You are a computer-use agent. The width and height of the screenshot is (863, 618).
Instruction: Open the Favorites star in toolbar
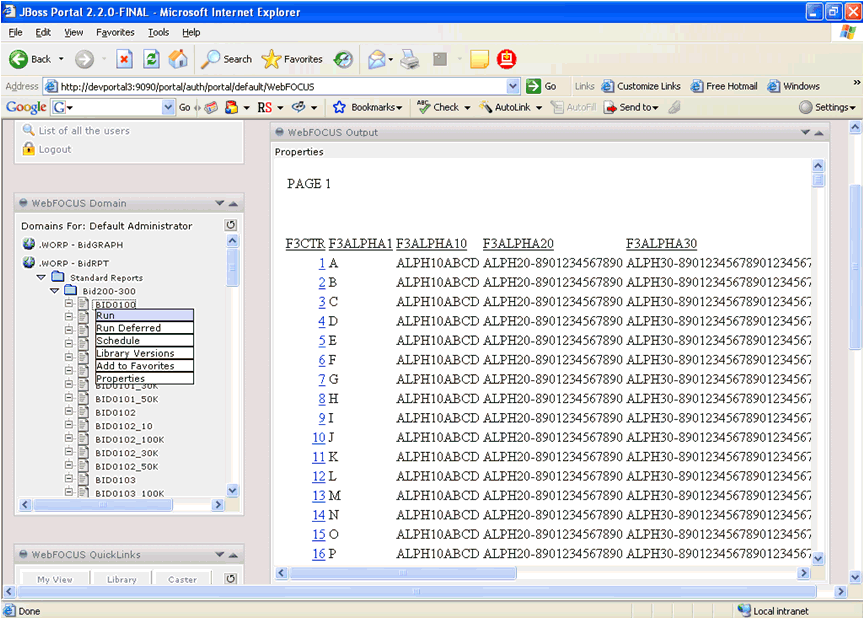point(292,59)
